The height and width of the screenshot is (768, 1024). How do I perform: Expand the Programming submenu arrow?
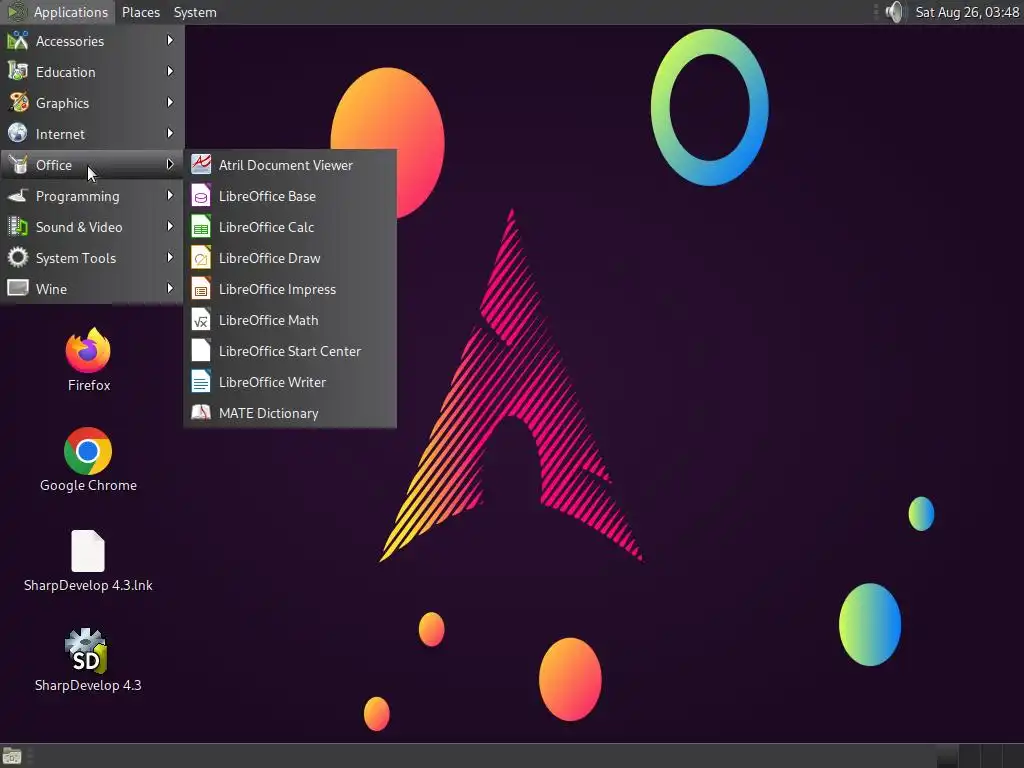pyautogui.click(x=170, y=195)
